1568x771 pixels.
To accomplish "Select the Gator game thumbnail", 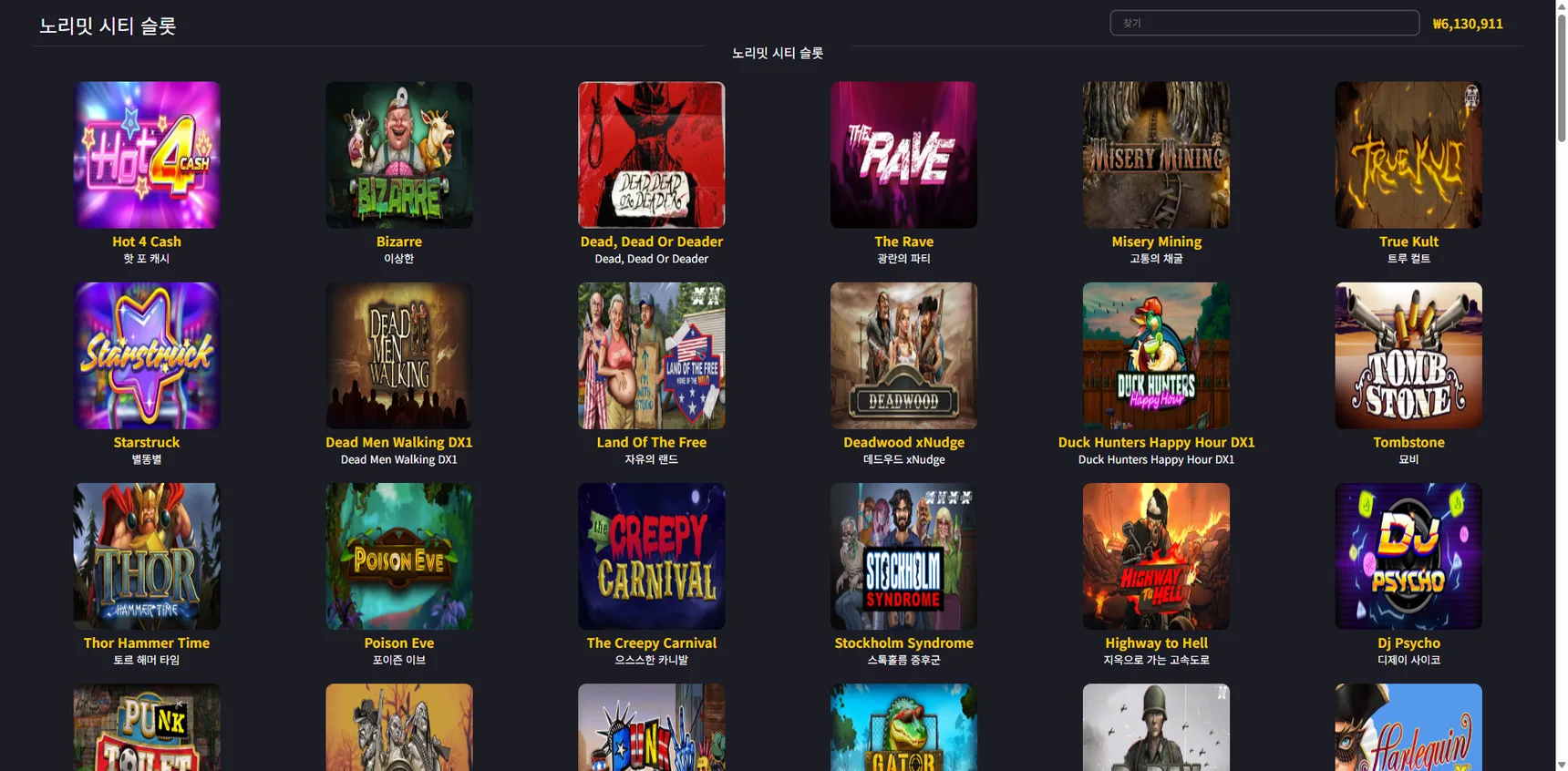I will [903, 727].
